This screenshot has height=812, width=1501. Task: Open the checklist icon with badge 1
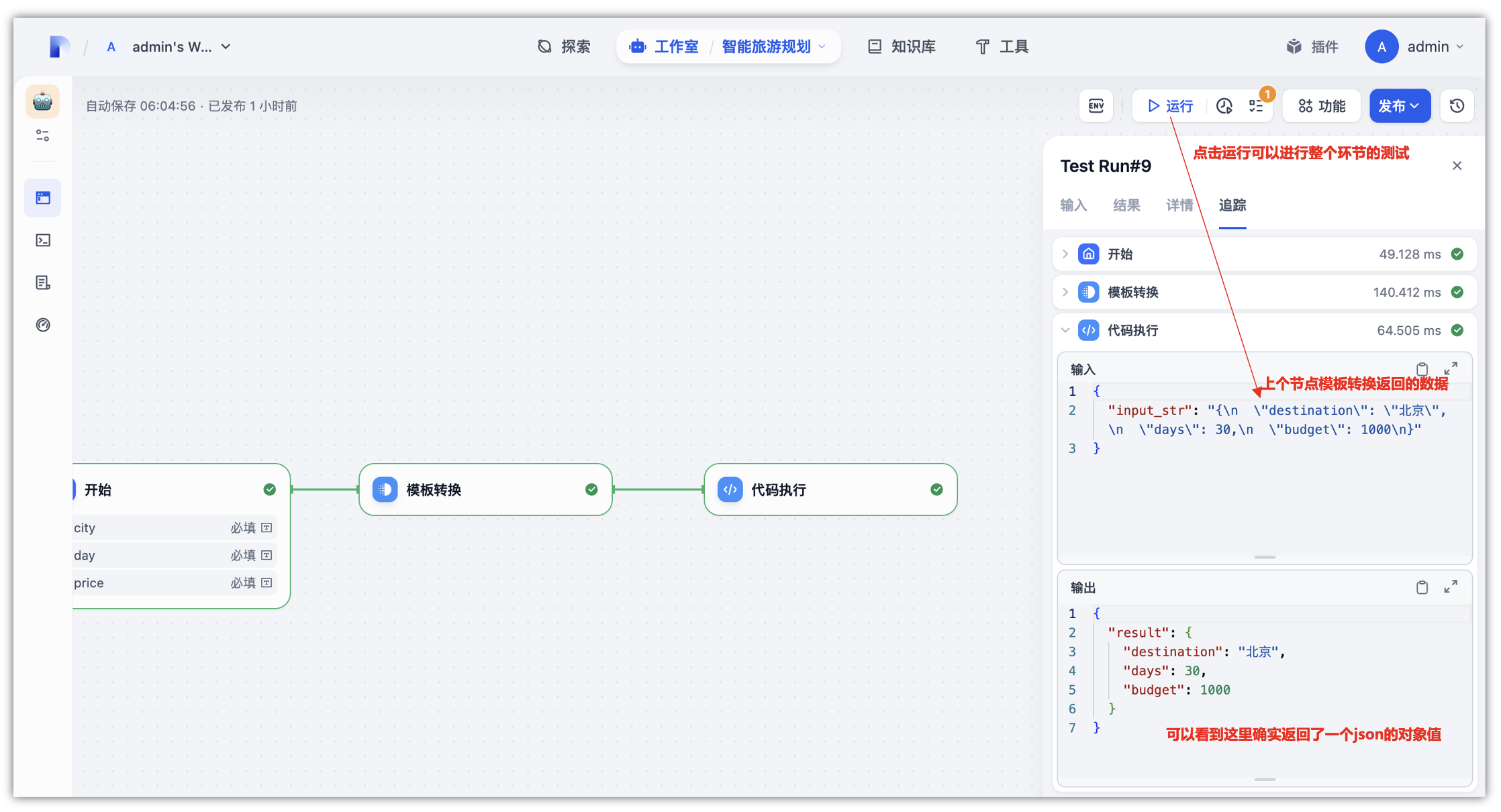[x=1256, y=106]
